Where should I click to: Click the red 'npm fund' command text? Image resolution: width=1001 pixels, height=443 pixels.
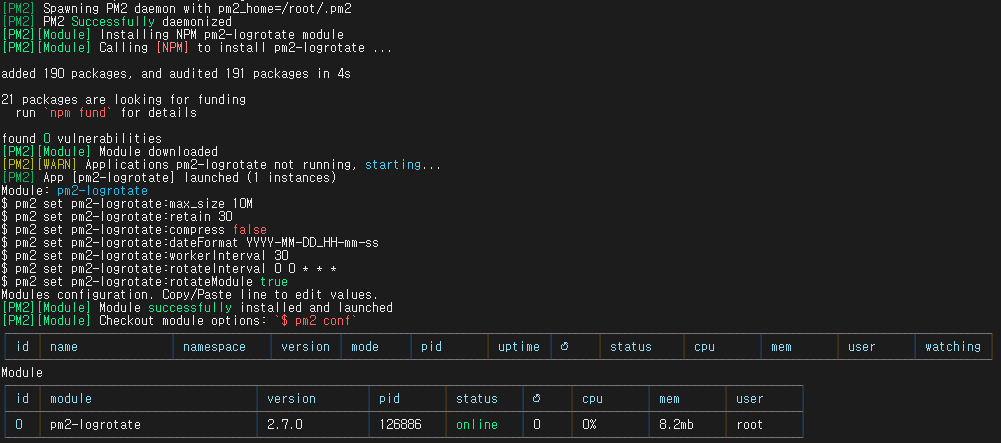coord(78,113)
